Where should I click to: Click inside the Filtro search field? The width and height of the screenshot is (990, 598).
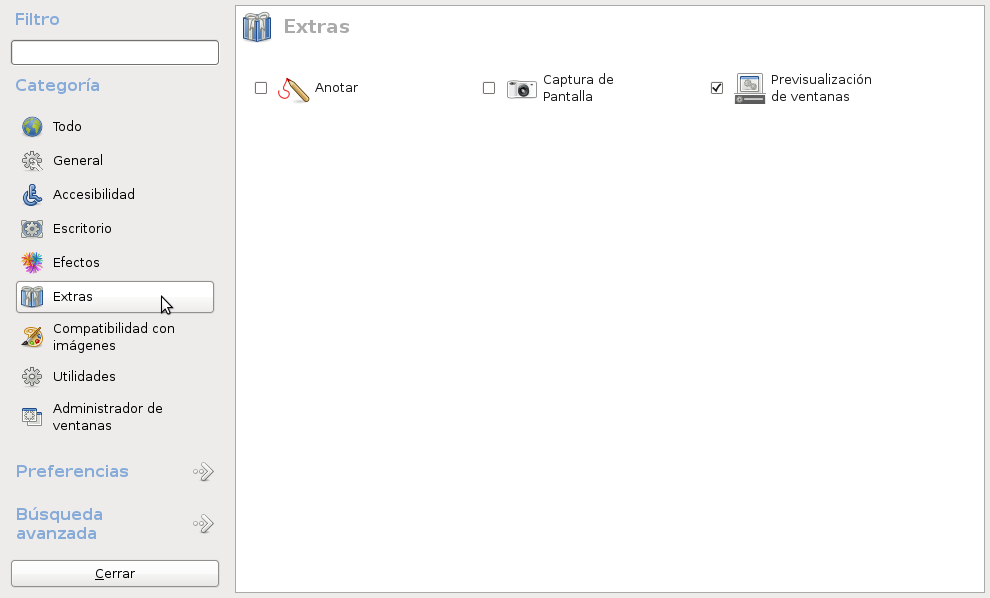click(114, 51)
